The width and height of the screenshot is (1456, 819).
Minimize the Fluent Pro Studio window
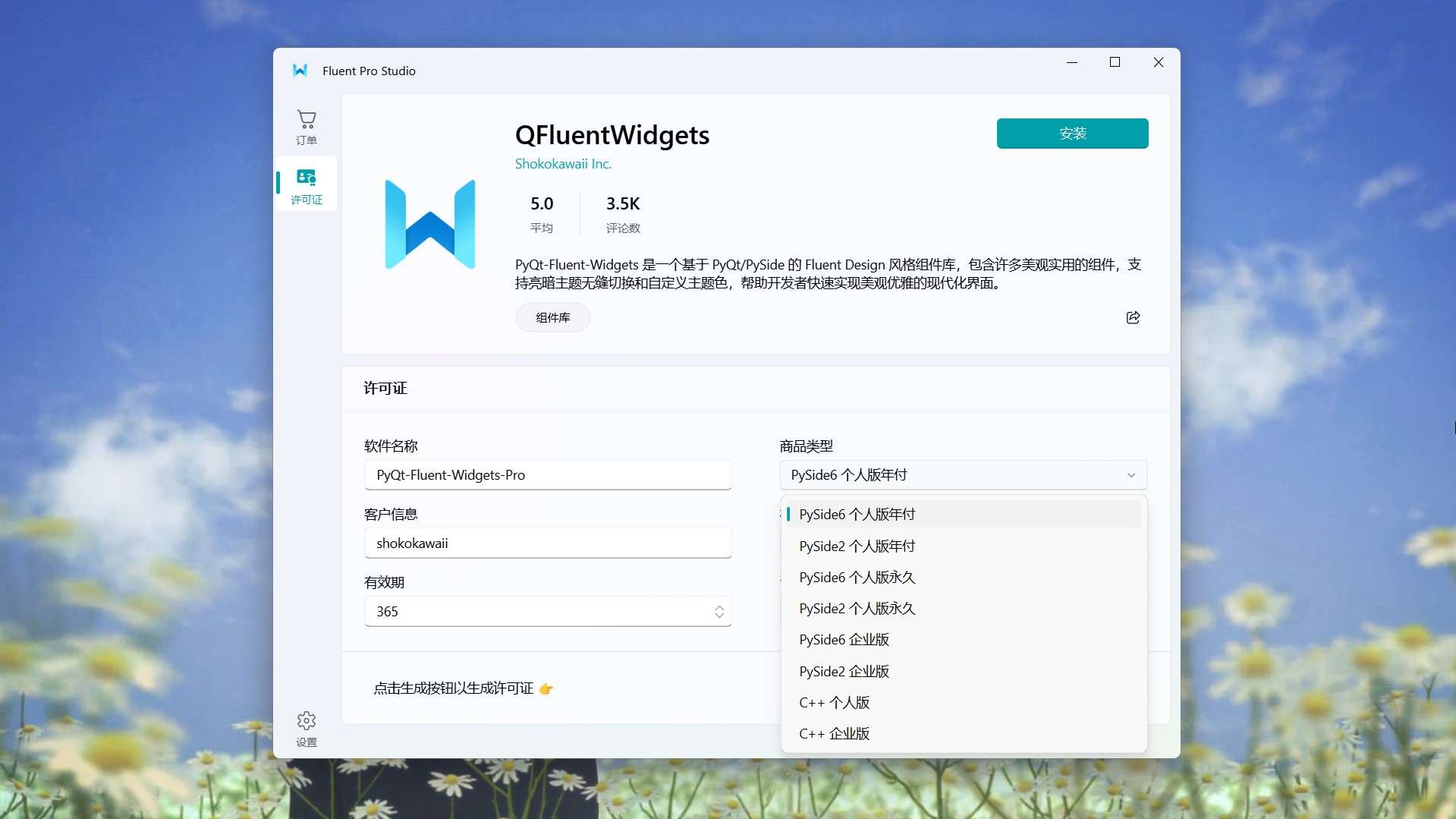pos(1072,62)
